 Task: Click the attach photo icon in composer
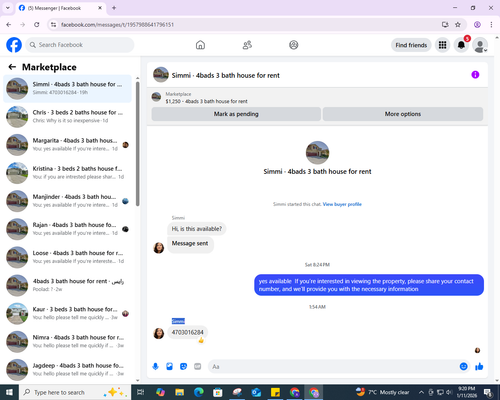point(169,367)
